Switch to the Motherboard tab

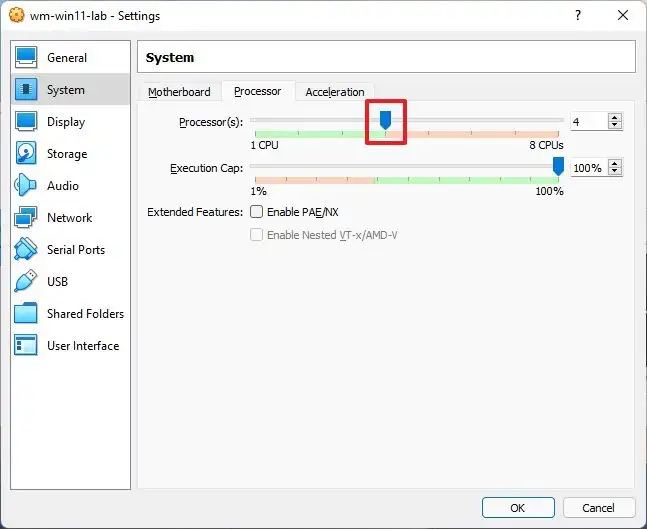(x=179, y=92)
